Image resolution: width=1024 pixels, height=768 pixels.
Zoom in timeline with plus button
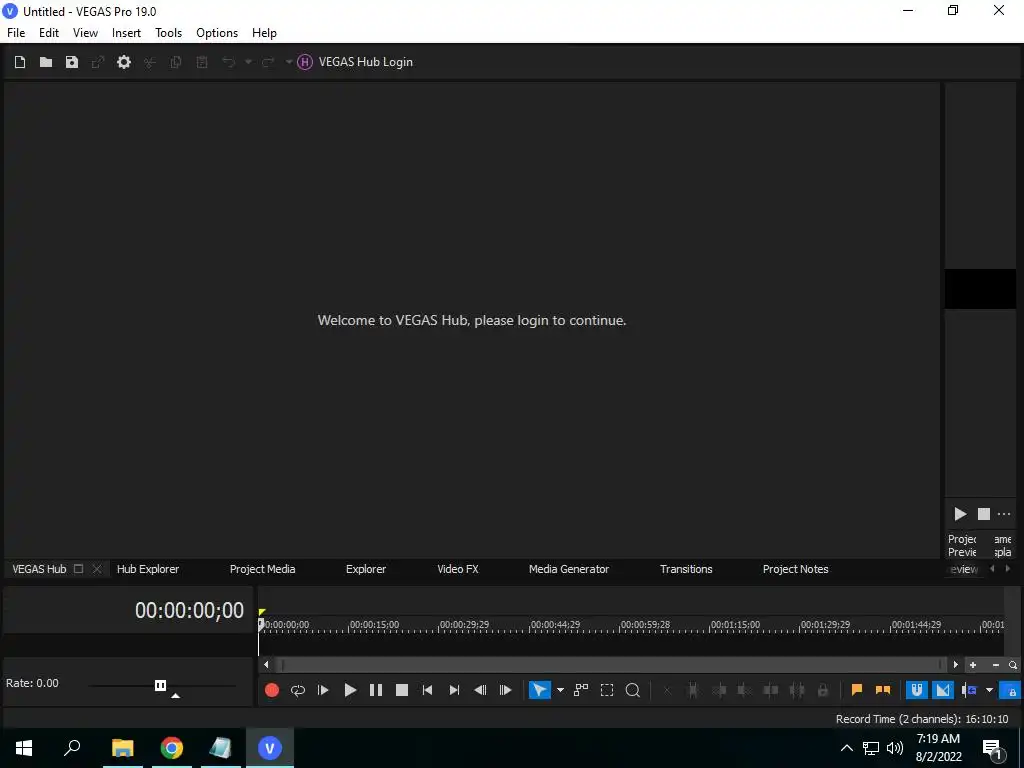pyautogui.click(x=973, y=665)
